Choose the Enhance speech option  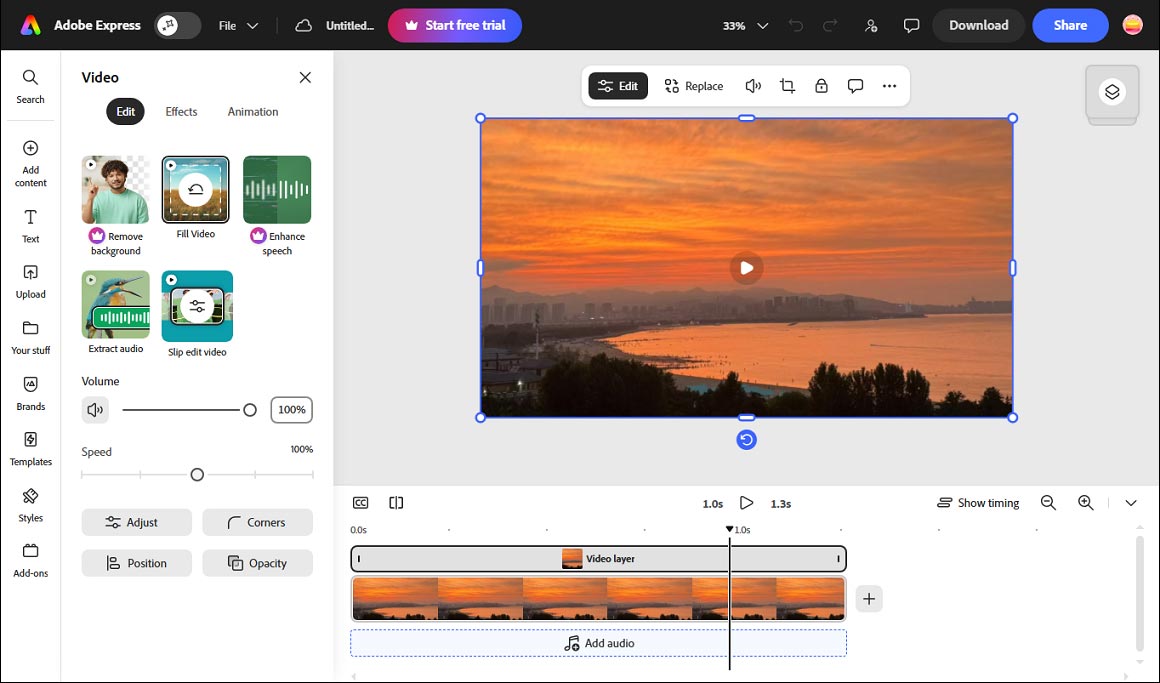click(x=277, y=206)
